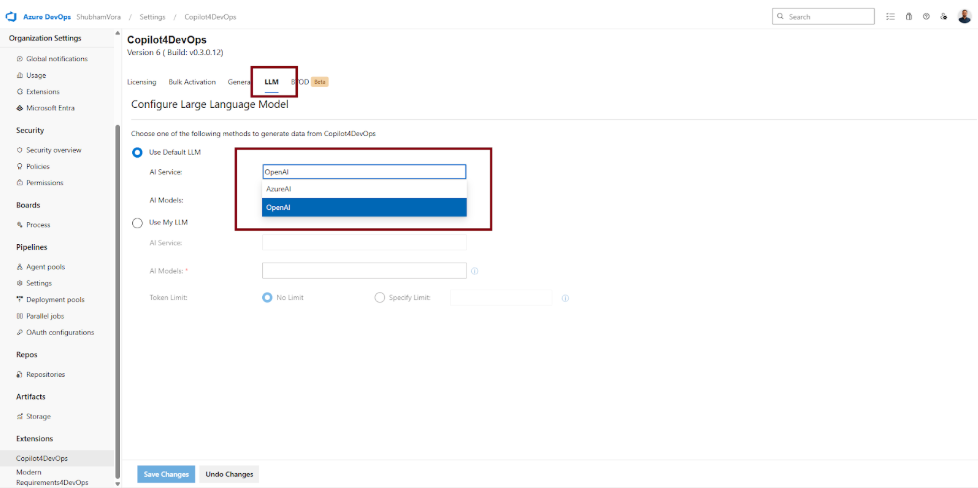Open the user profile avatar
Viewport: 978px width, 488px height.
coord(964,17)
